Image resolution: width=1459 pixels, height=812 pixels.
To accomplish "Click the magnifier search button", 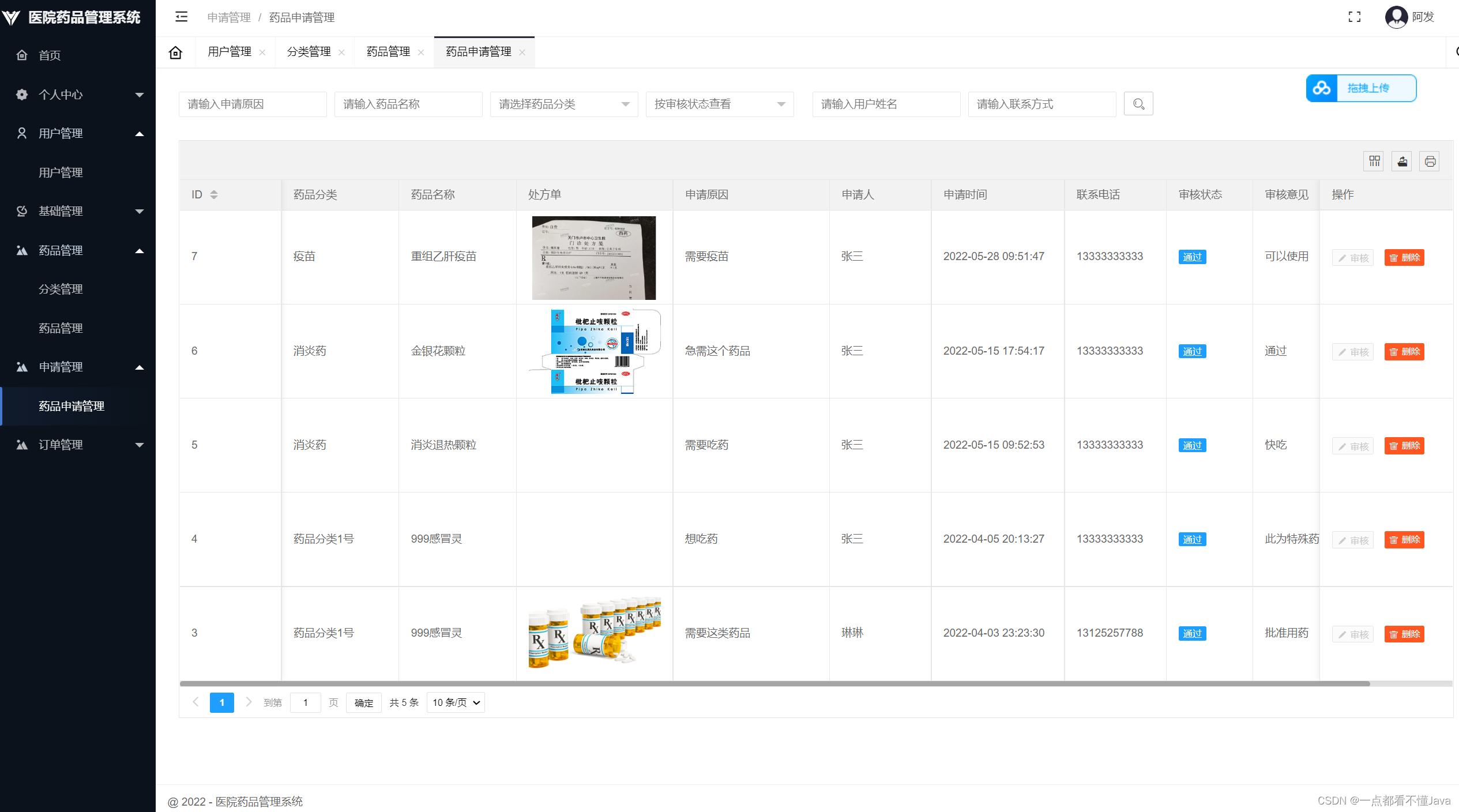I will click(x=1138, y=104).
